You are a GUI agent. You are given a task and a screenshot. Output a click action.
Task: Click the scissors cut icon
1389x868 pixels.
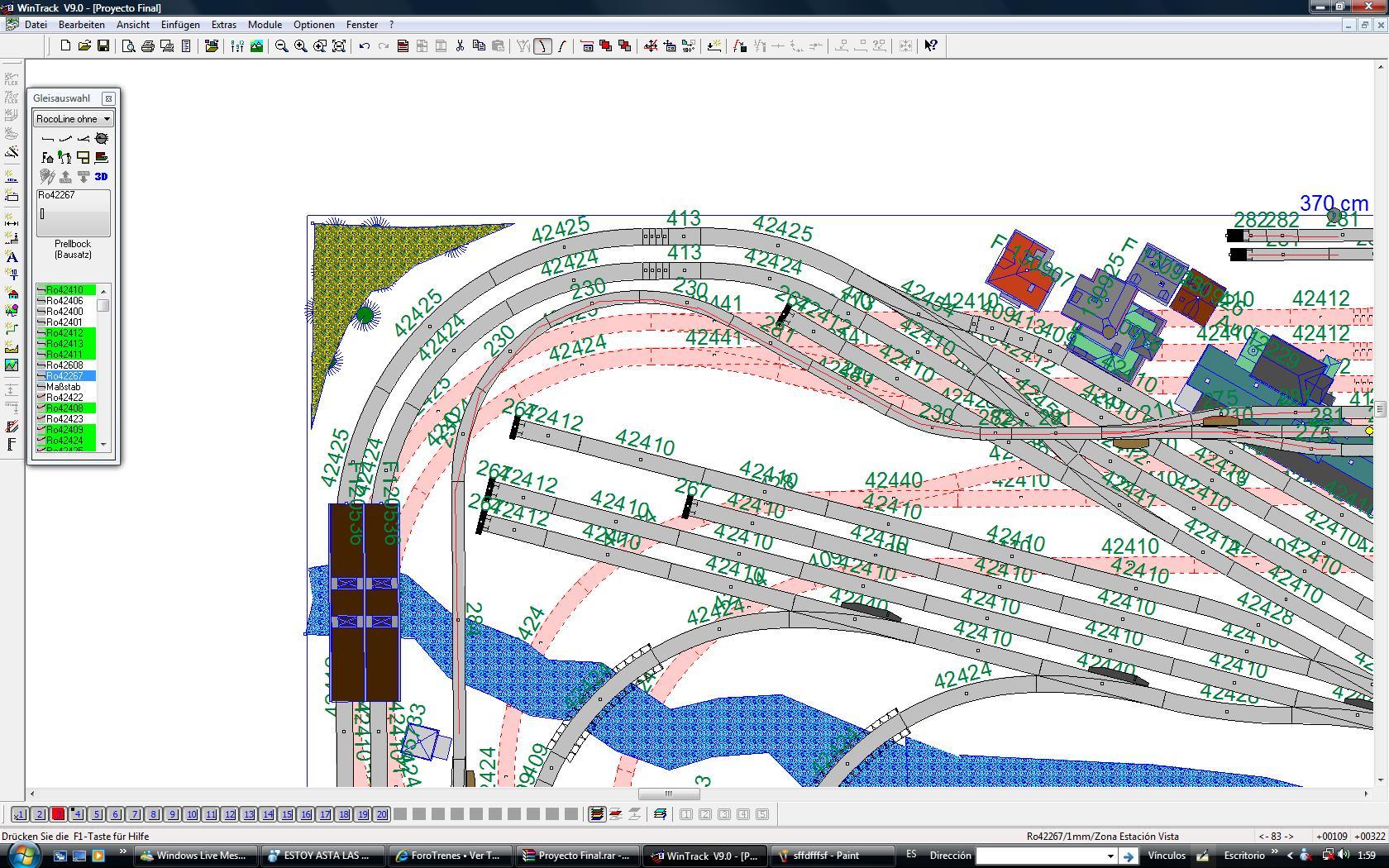pyautogui.click(x=460, y=46)
